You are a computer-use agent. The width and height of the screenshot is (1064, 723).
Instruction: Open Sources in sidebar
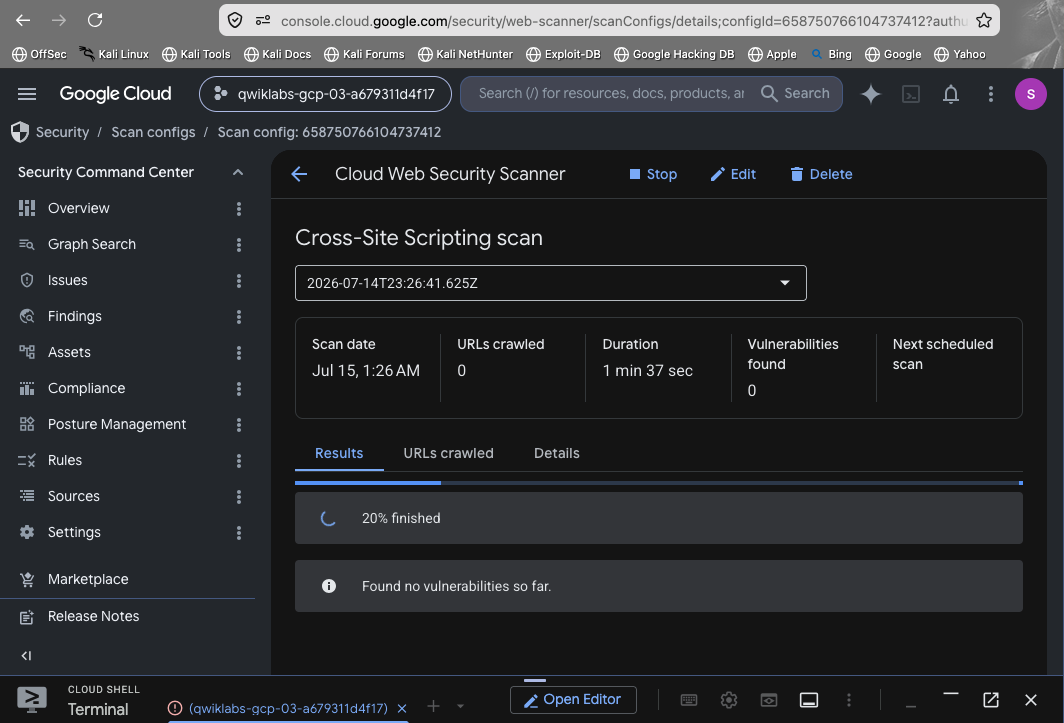click(73, 496)
